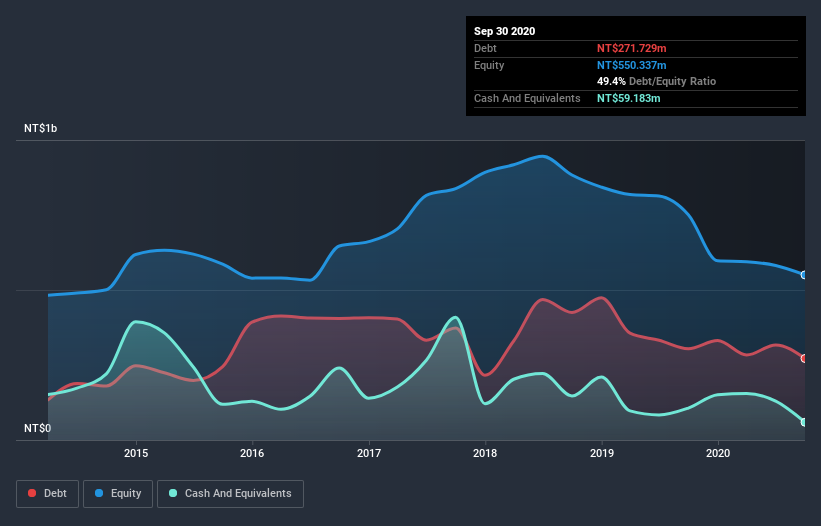
Task: Click the Cash And Equivalents tooltip row label
Action: pyautogui.click(x=527, y=98)
